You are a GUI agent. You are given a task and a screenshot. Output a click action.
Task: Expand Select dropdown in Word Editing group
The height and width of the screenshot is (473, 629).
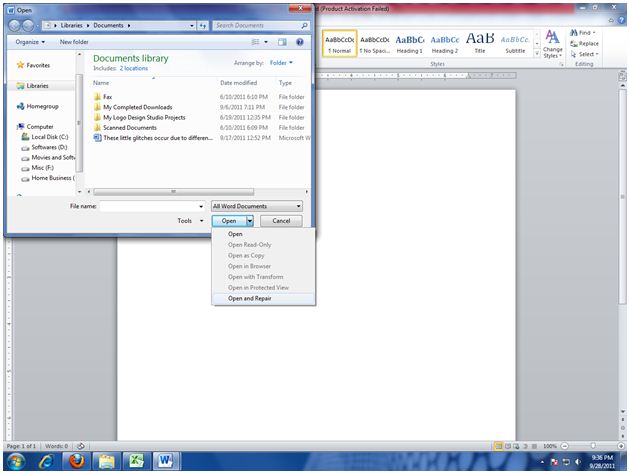pos(585,54)
